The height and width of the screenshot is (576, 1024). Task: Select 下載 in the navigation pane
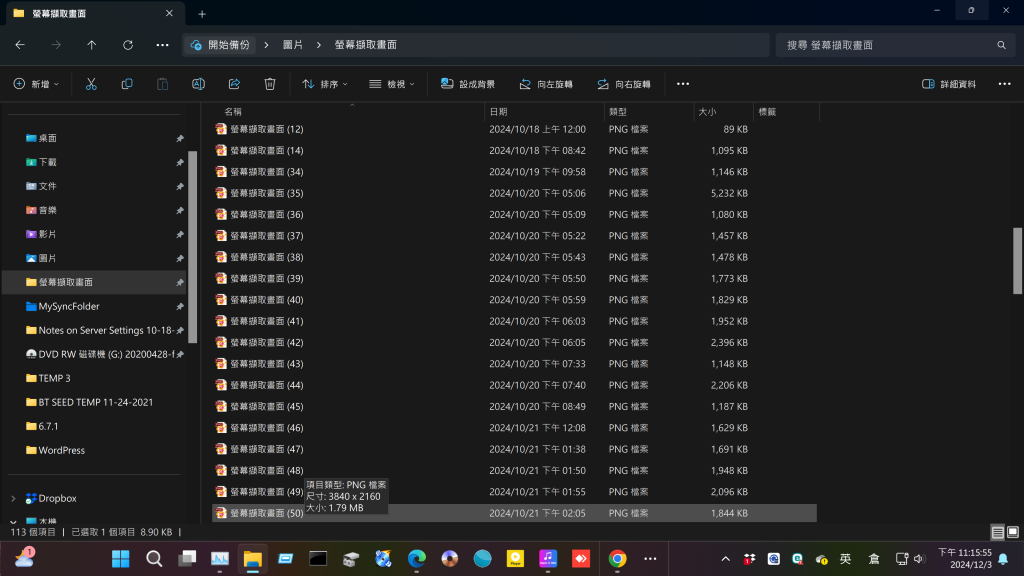pyautogui.click(x=48, y=162)
